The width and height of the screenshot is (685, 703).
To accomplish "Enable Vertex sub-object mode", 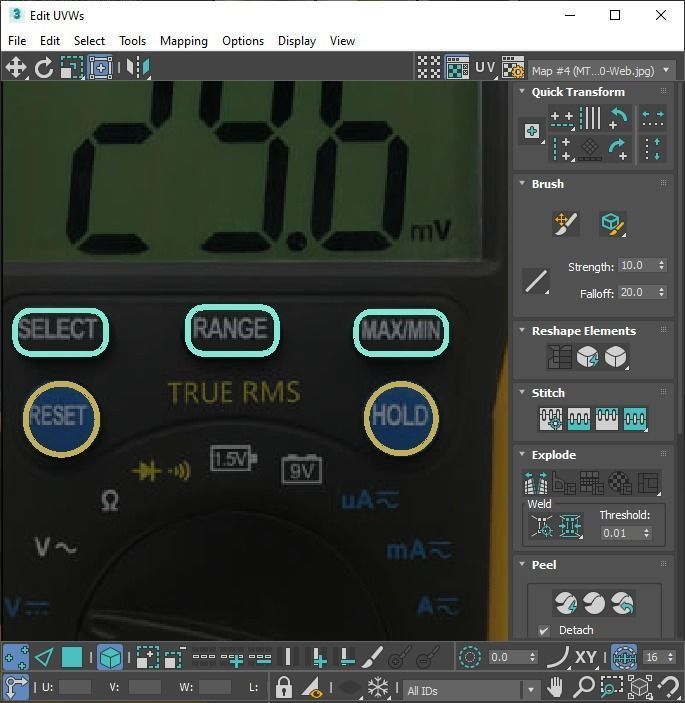I will 16,658.
